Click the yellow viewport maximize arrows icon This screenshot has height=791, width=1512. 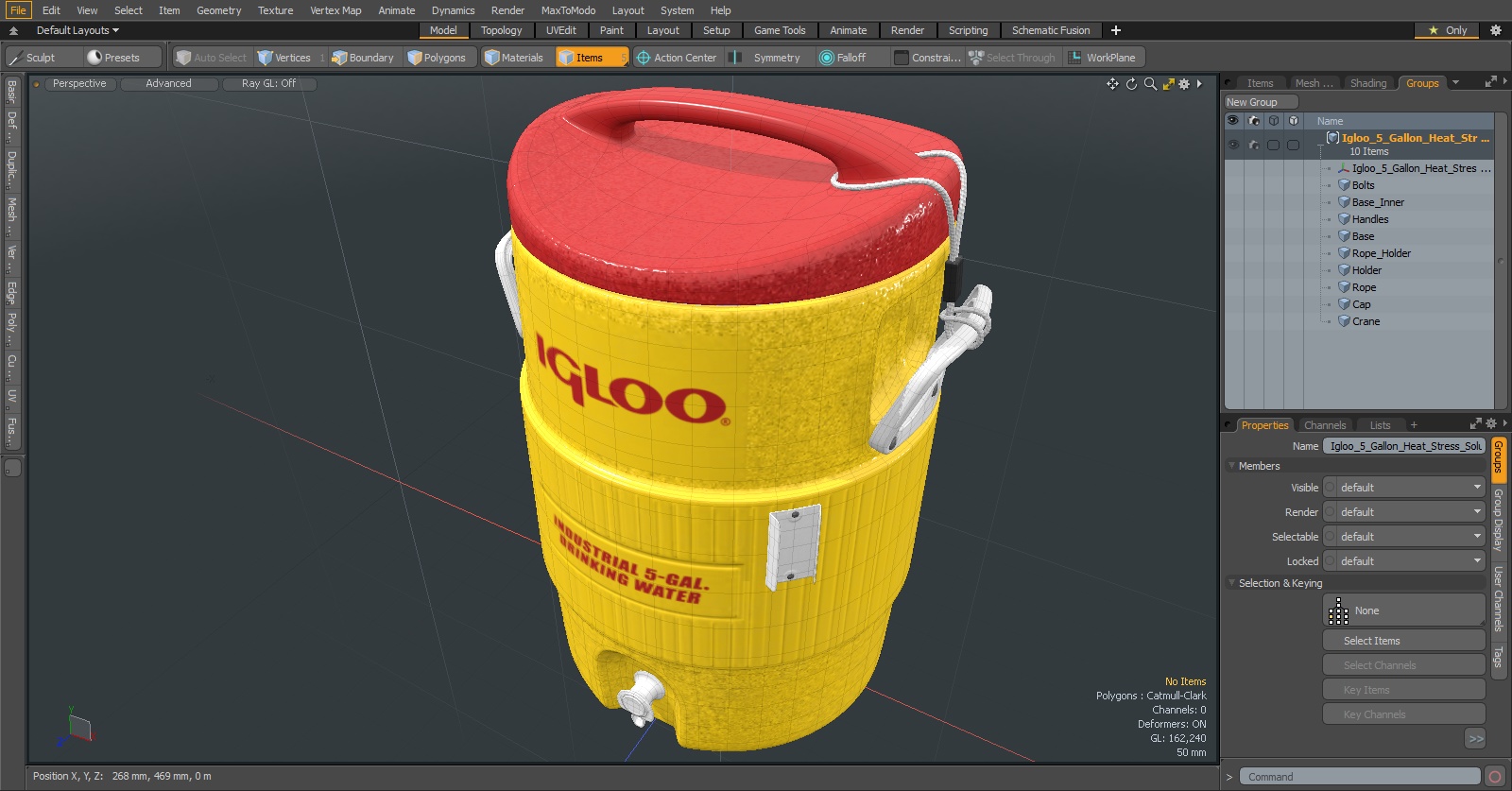pyautogui.click(x=1169, y=84)
